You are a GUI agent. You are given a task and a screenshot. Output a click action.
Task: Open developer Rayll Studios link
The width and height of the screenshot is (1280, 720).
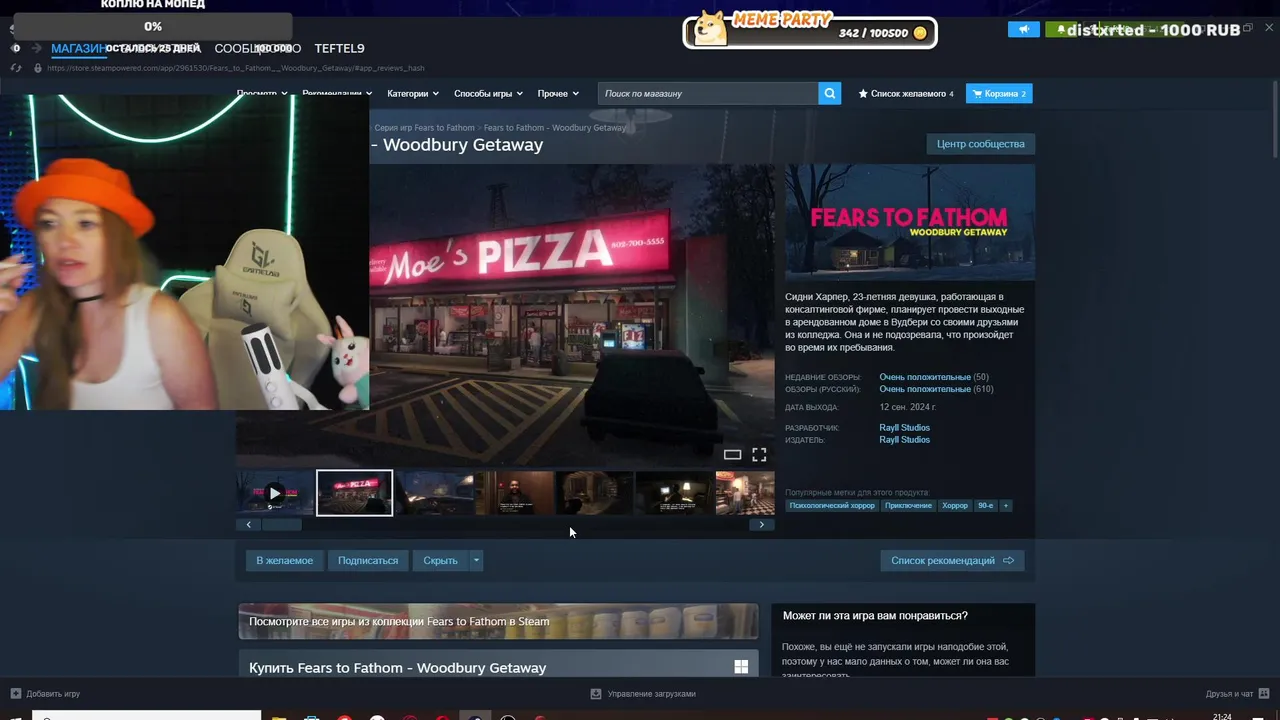(904, 428)
